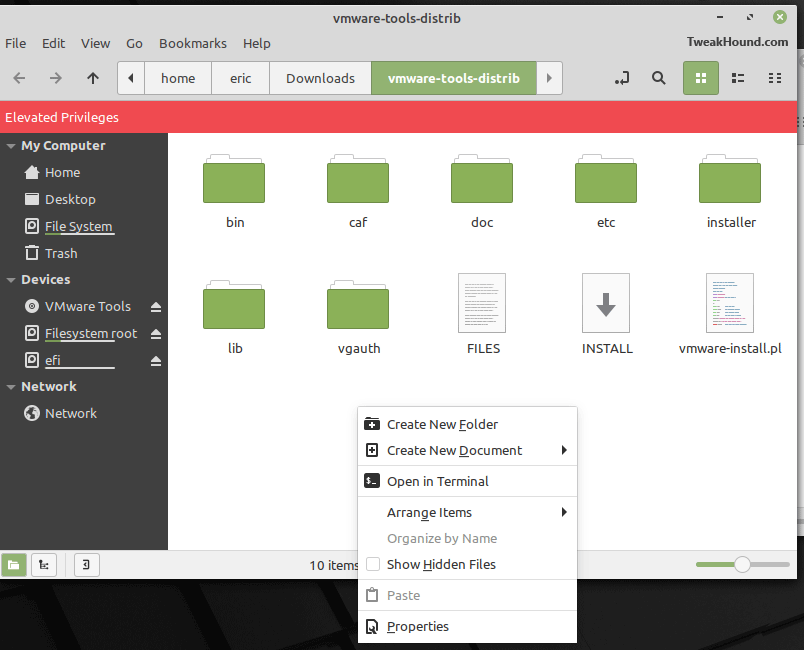Choose Open in Terminal

coord(467,481)
